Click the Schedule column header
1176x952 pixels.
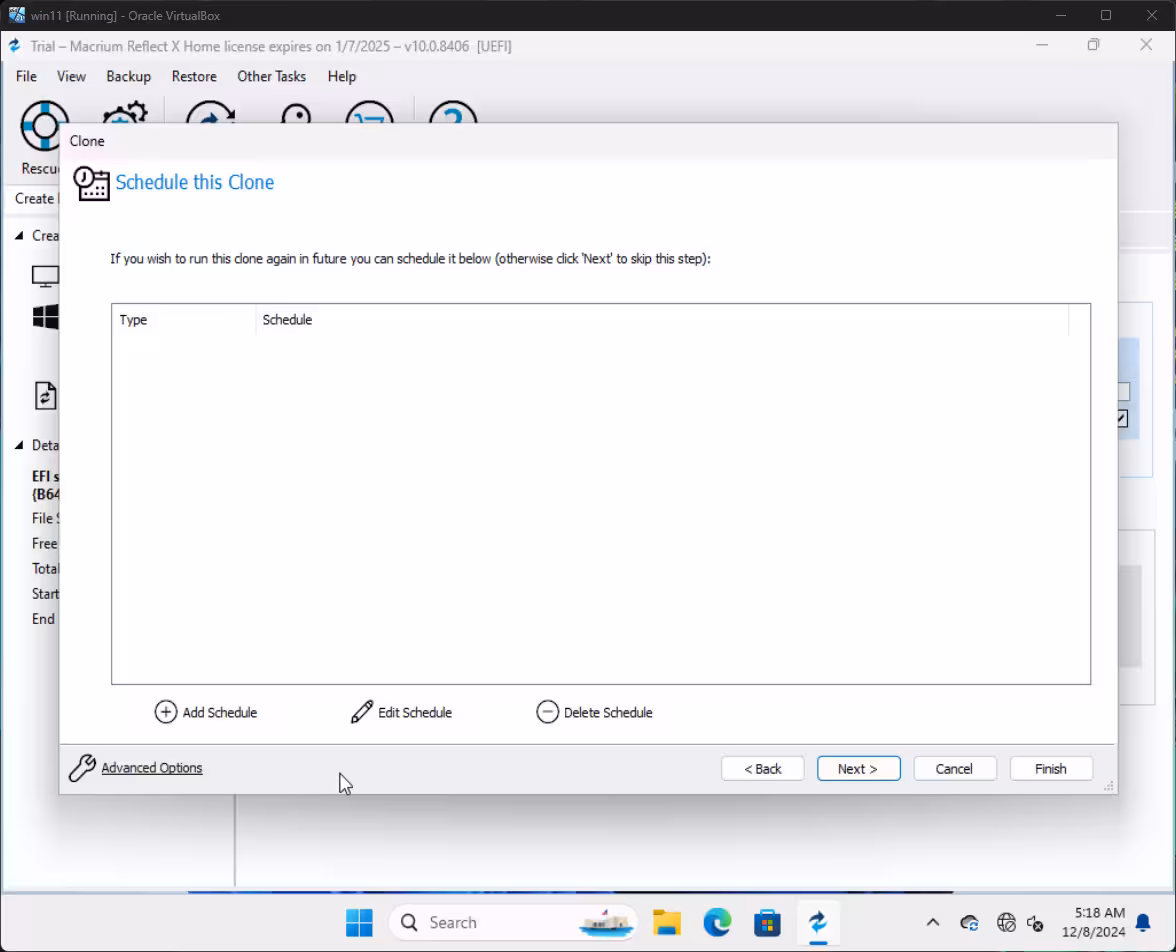(x=662, y=320)
